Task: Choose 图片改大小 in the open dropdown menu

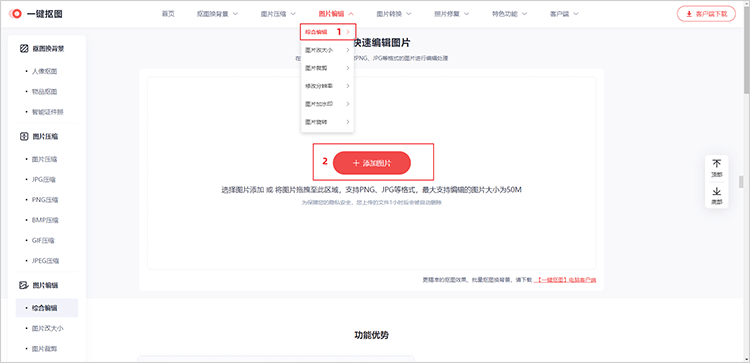Action: point(328,50)
